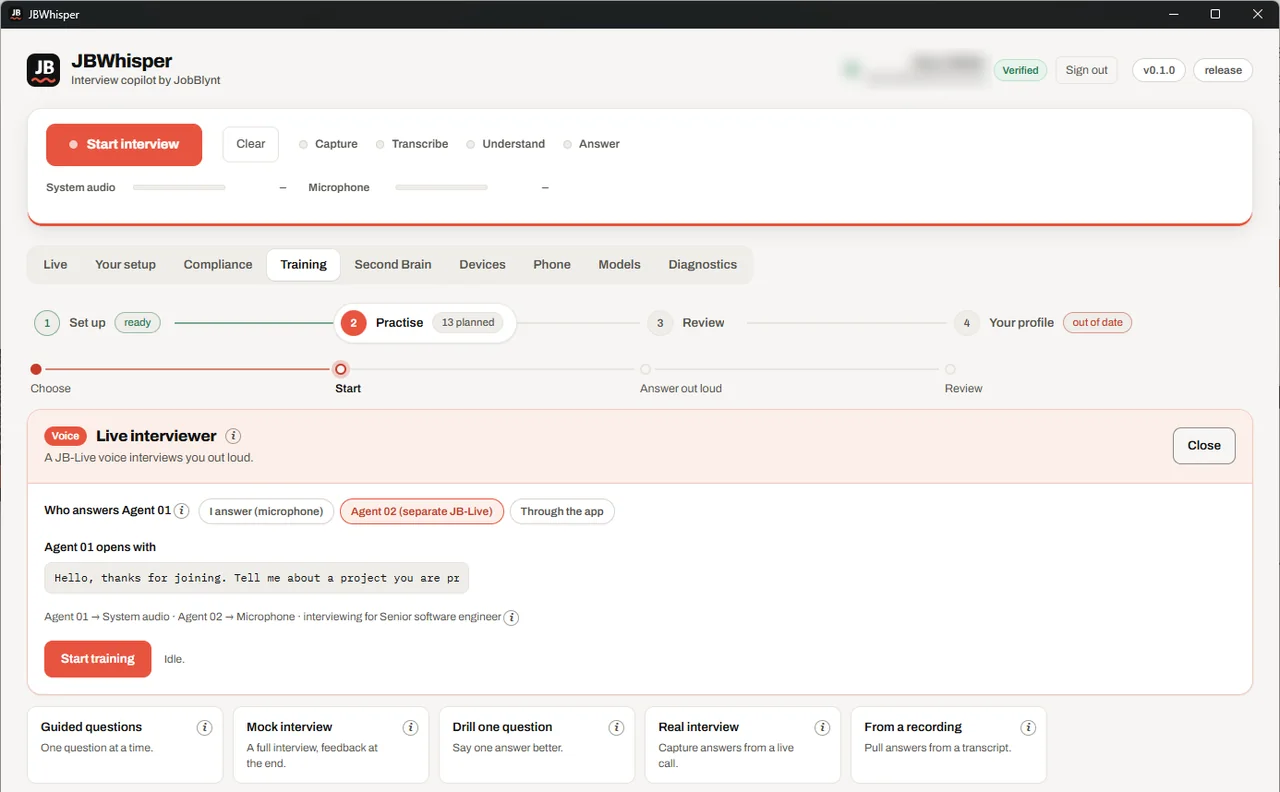Click the out of date badge
Screen dimensions: 1280x792
tap(1097, 323)
